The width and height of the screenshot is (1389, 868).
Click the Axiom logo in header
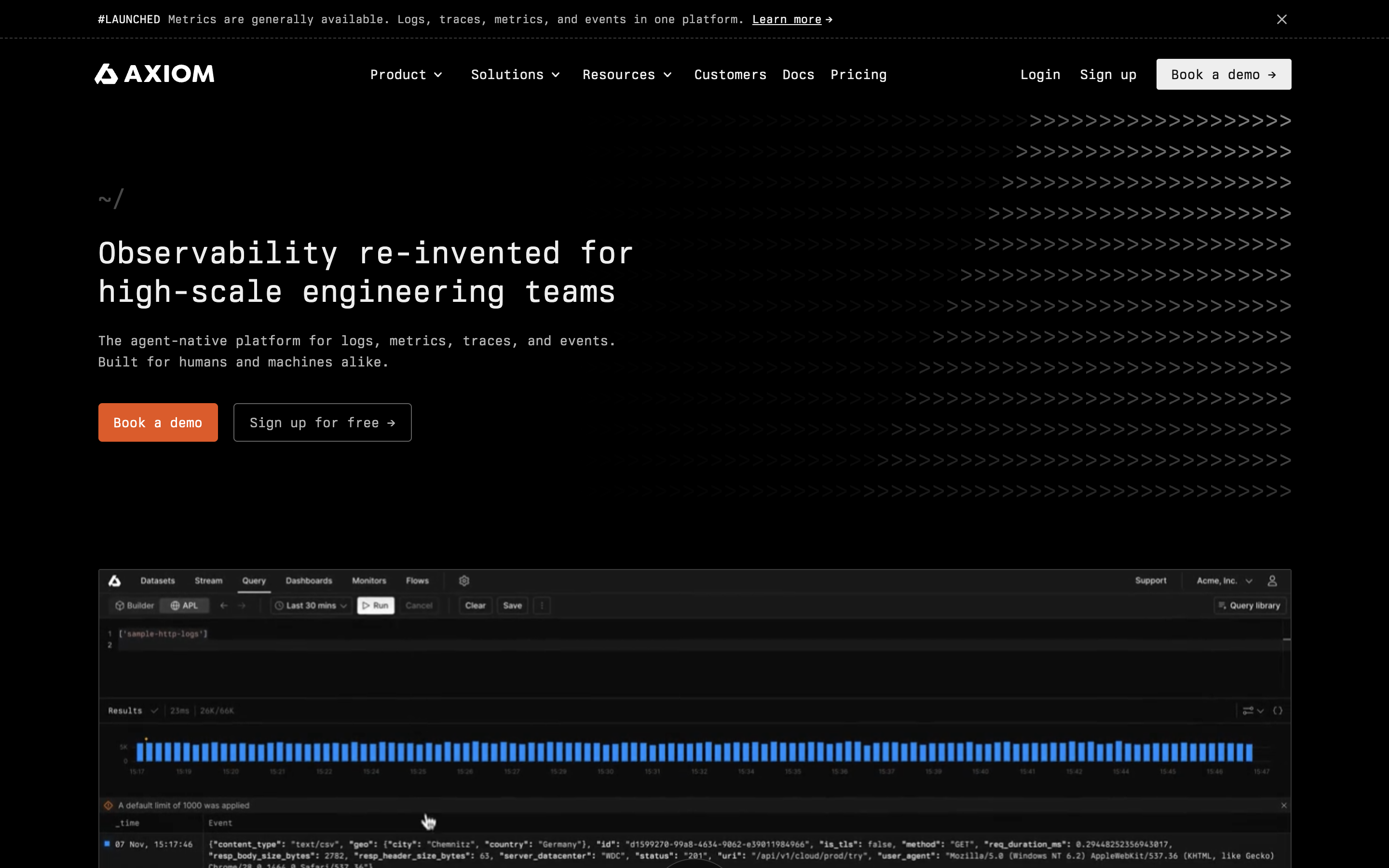coord(154,74)
